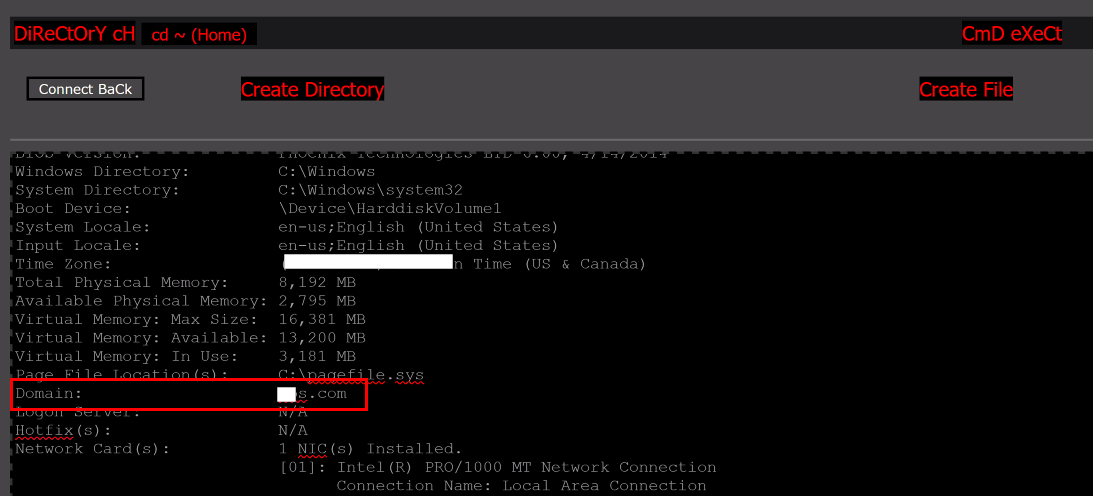The image size is (1093, 496).
Task: Click the Time Zone label
Action: coord(63,264)
